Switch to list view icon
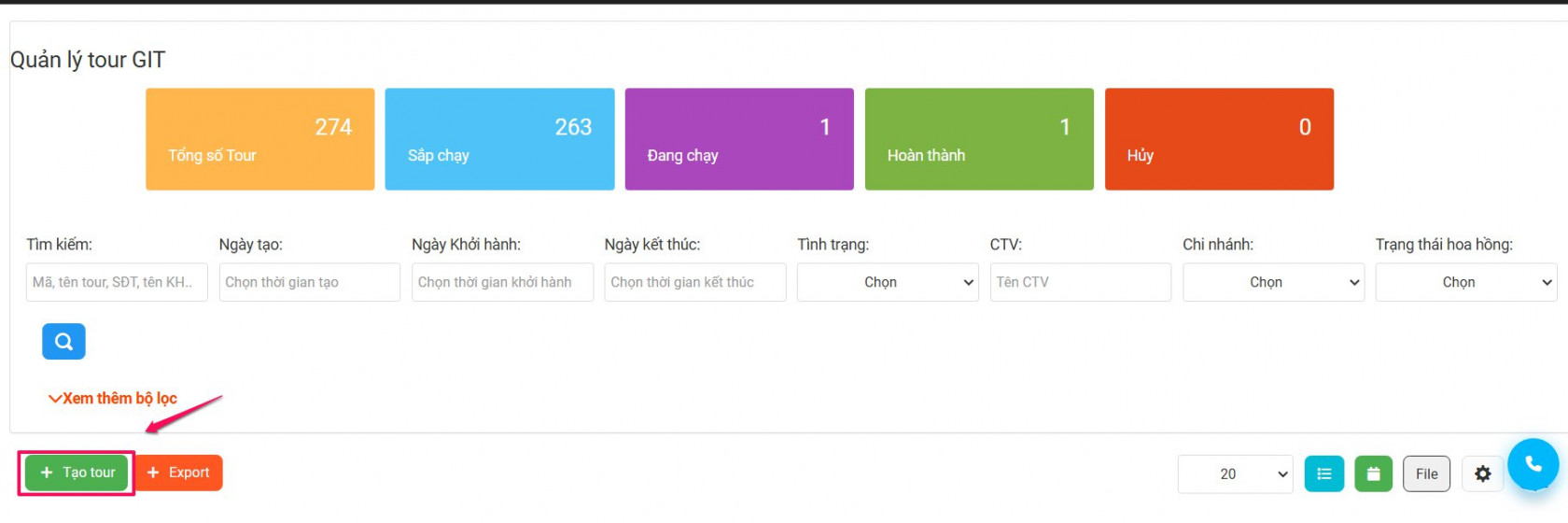Screen dimensions: 1568x523 (1323, 474)
